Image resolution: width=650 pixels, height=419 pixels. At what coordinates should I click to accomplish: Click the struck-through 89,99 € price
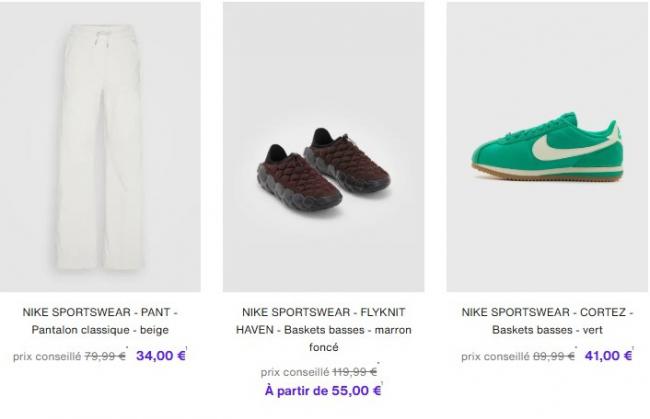554,356
